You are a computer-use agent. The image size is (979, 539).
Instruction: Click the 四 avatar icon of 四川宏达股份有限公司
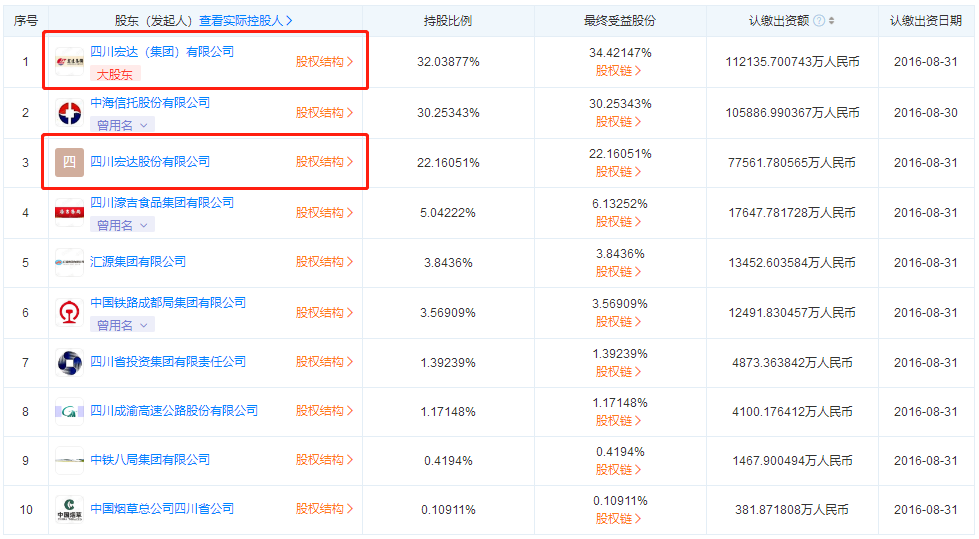tap(69, 162)
